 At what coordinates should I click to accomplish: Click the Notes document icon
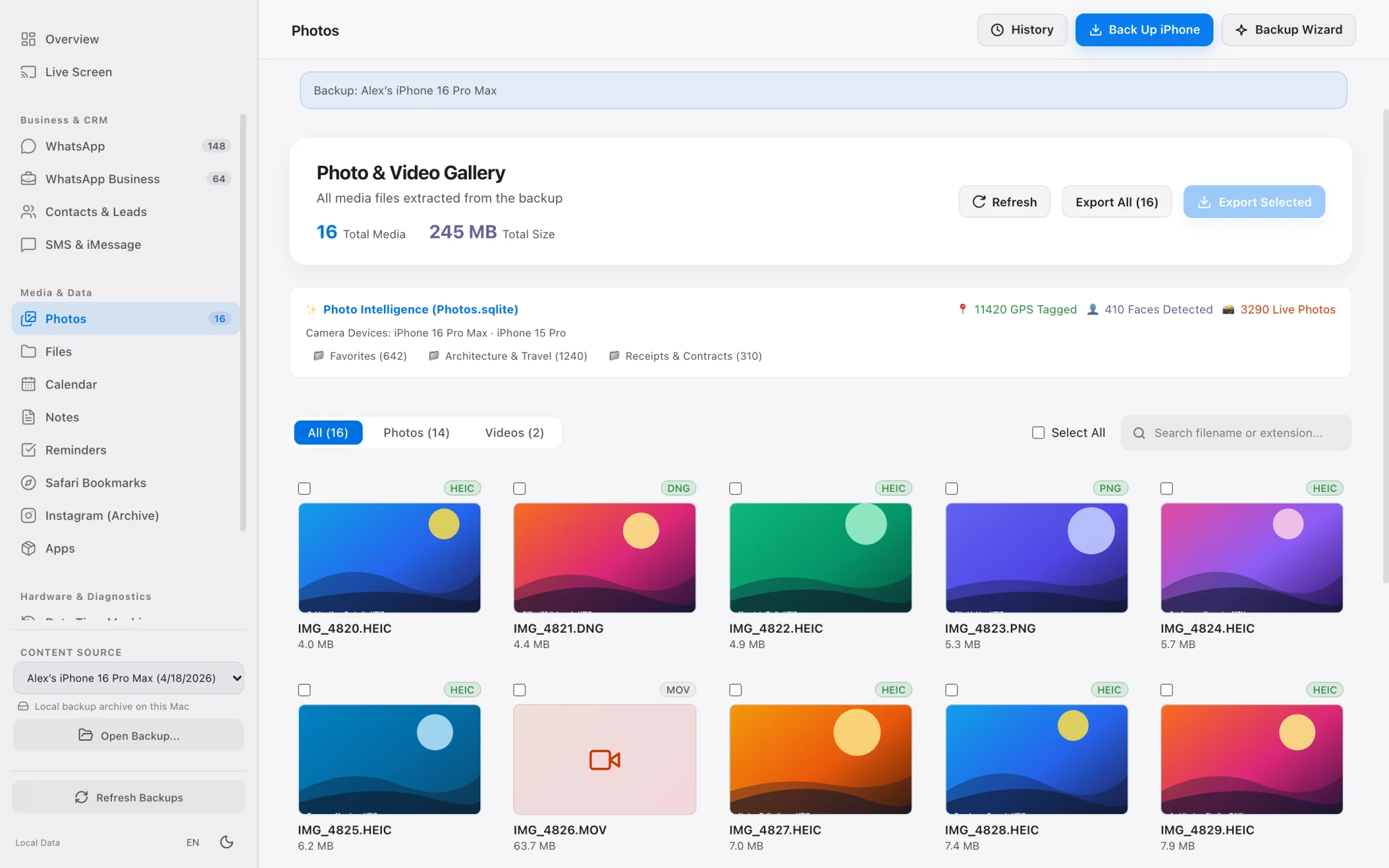pos(28,417)
